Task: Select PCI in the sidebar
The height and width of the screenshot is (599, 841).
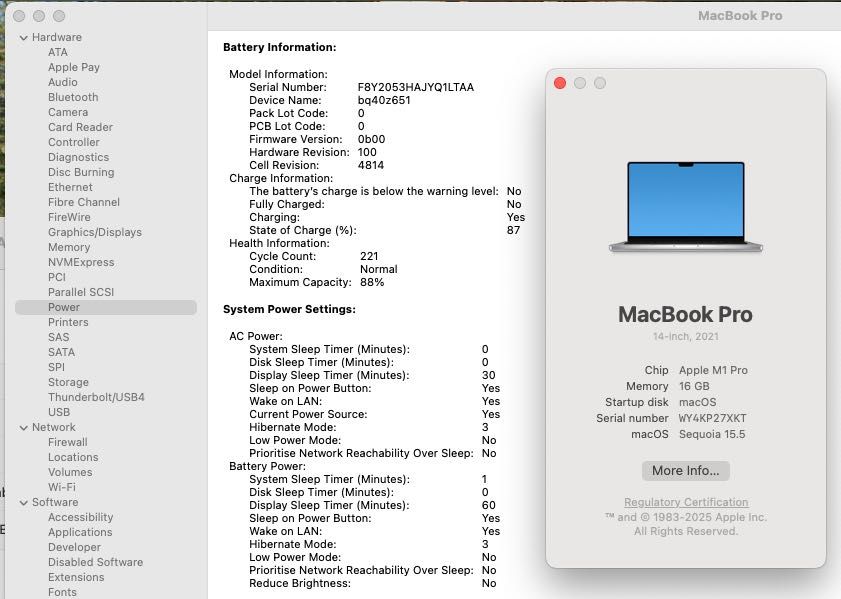Action: click(56, 277)
